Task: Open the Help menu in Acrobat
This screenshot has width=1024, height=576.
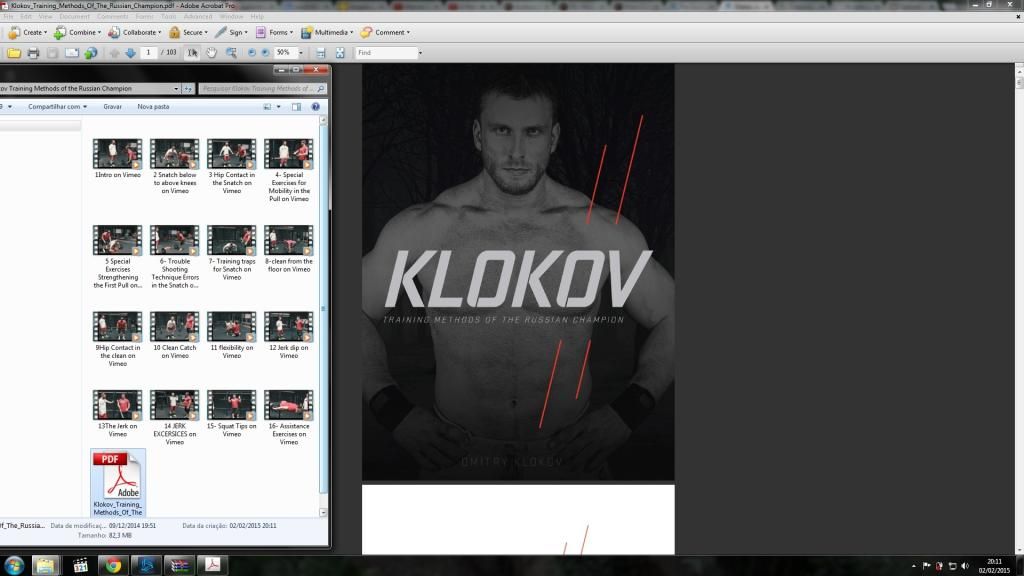Action: click(x=257, y=16)
